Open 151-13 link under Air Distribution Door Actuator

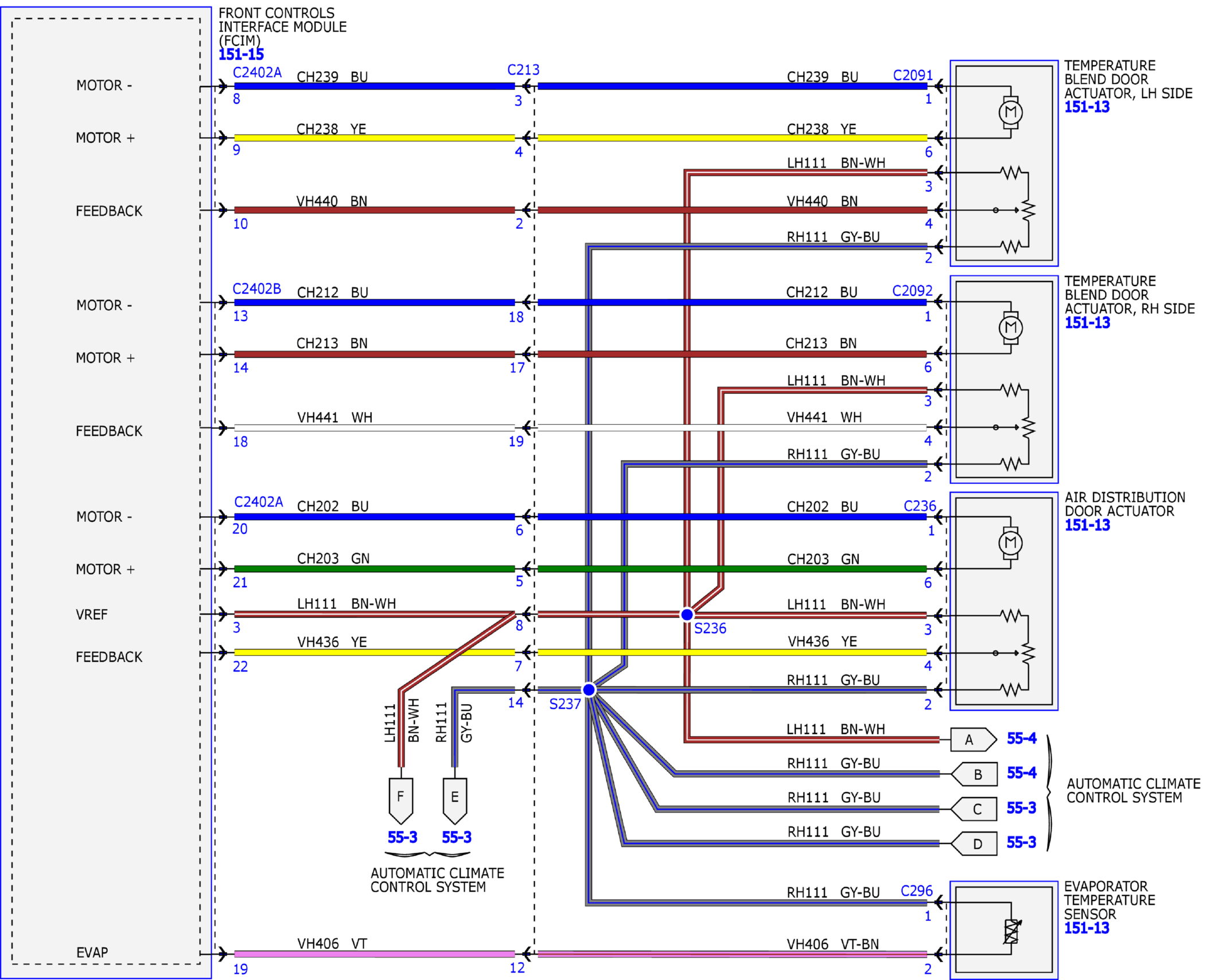click(x=1087, y=525)
